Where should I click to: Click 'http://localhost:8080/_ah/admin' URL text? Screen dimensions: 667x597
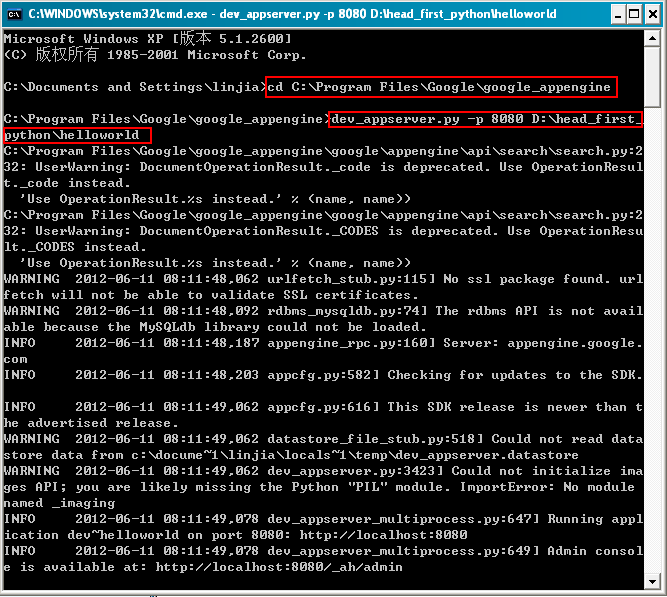click(279, 567)
